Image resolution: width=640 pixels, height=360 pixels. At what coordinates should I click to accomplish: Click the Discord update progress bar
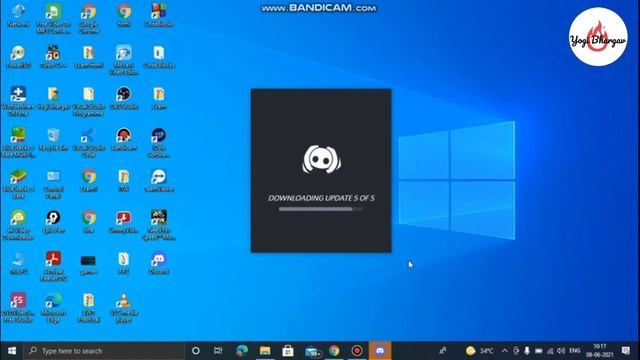(x=321, y=209)
